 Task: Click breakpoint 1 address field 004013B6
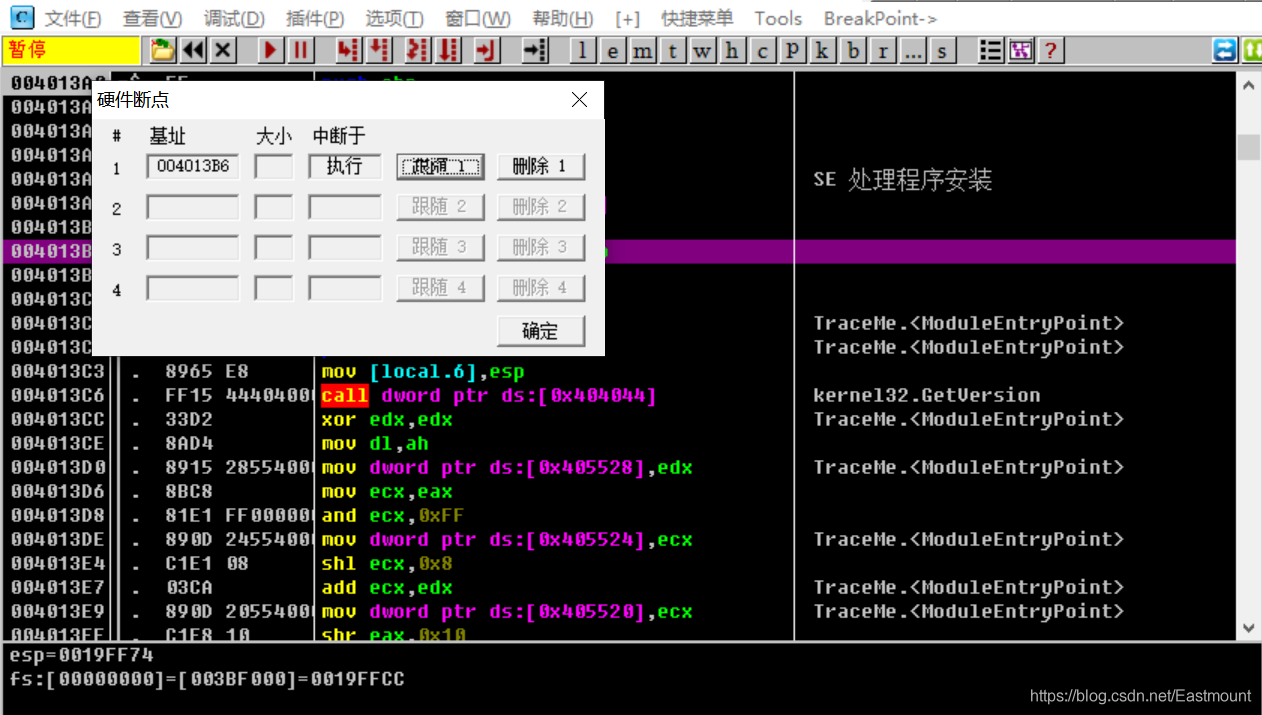(193, 166)
